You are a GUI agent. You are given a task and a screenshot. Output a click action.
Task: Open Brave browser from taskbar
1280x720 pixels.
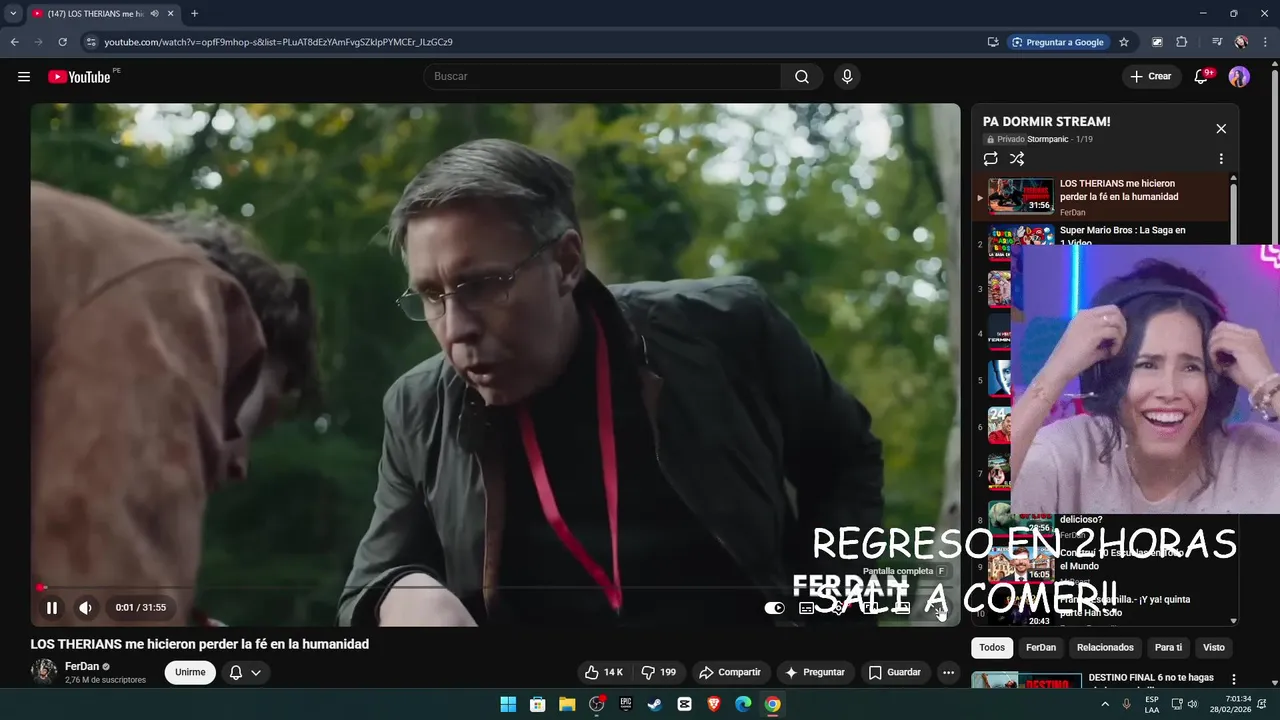[714, 704]
